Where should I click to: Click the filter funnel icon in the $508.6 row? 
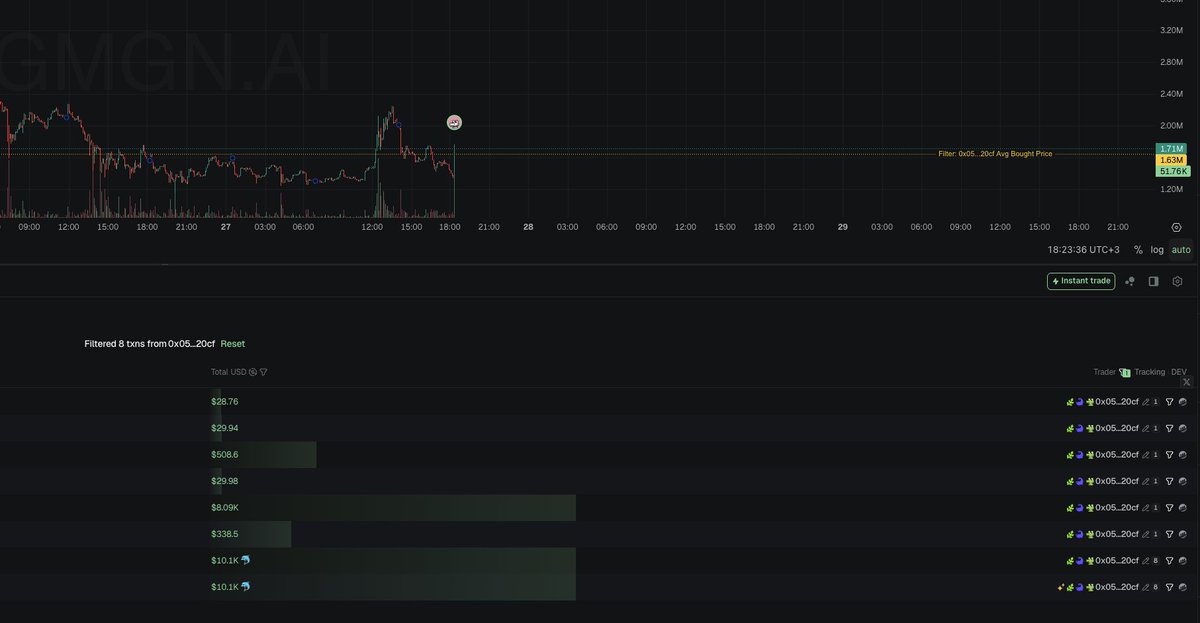coord(1169,455)
